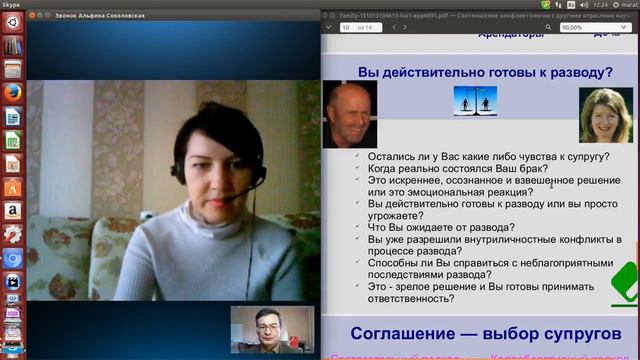640x360 pixels.
Task: Open System Settings from the launcher
Action: tap(13, 235)
